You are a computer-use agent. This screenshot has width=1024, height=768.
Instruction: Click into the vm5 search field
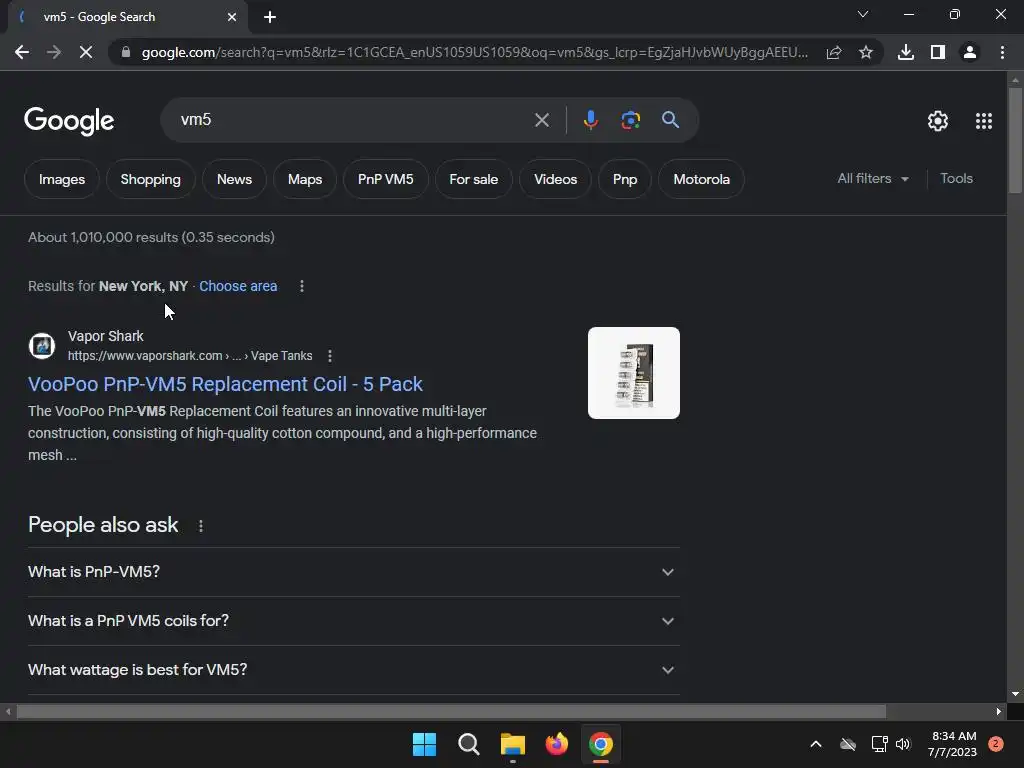point(353,120)
